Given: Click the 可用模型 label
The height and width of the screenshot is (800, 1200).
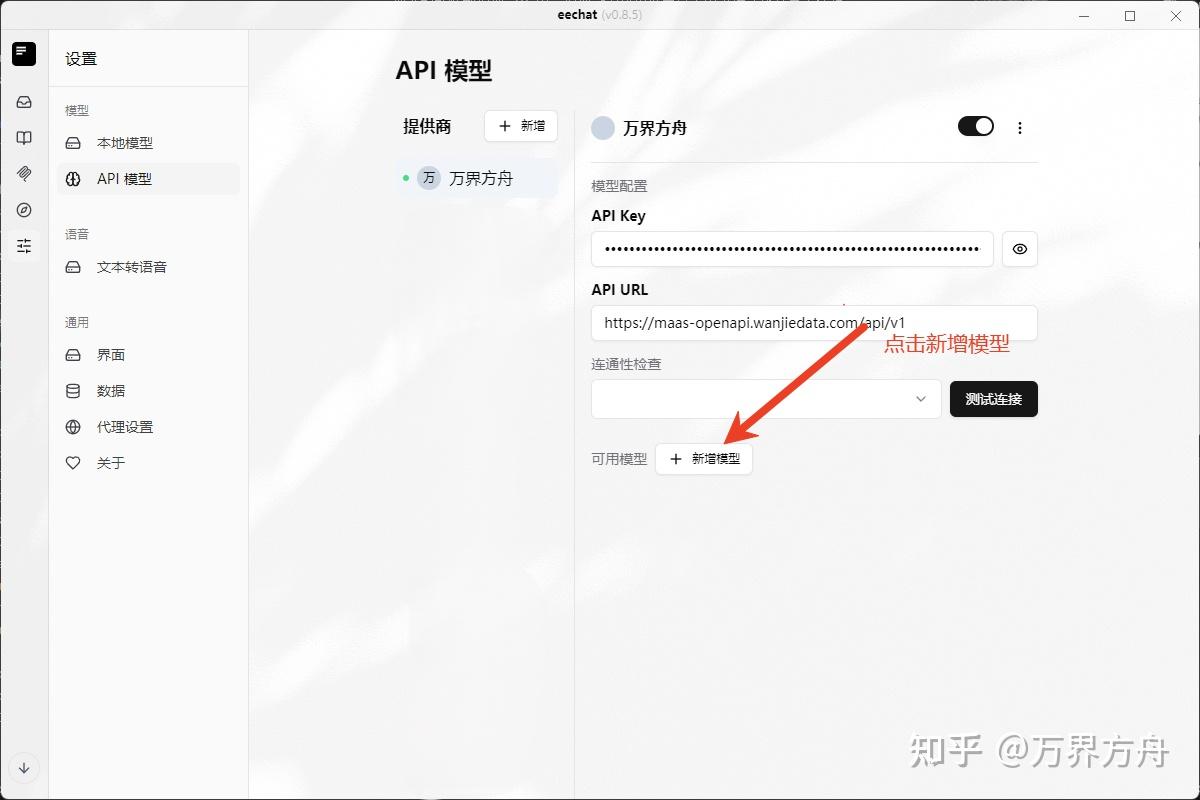Looking at the screenshot, I should point(620,459).
